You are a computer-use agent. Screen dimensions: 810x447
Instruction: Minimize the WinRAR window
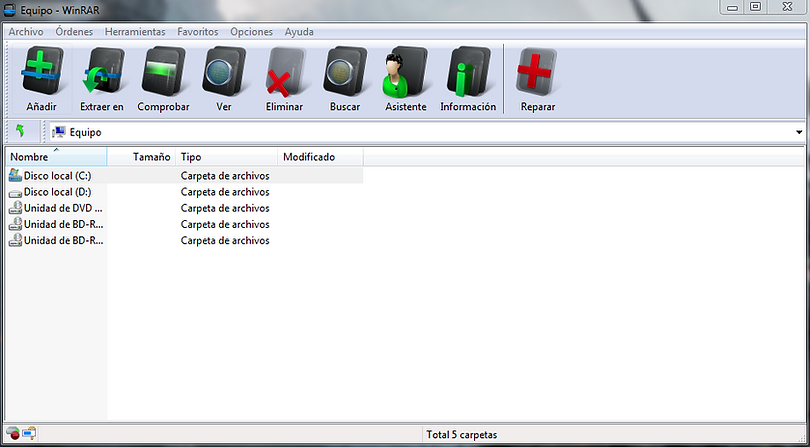[732, 7]
